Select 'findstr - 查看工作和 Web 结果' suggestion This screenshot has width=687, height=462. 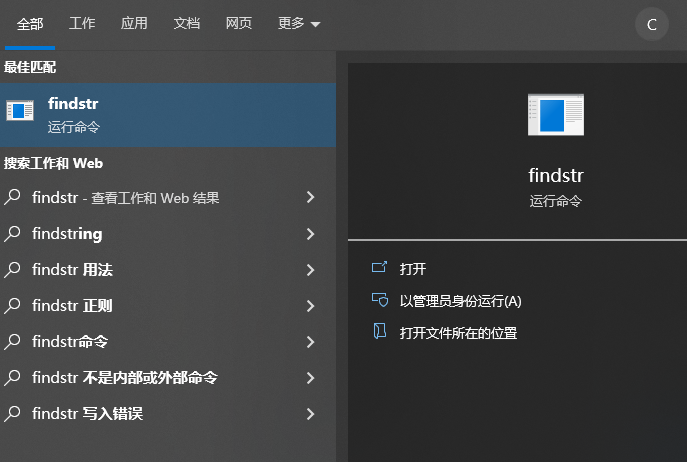coord(168,198)
